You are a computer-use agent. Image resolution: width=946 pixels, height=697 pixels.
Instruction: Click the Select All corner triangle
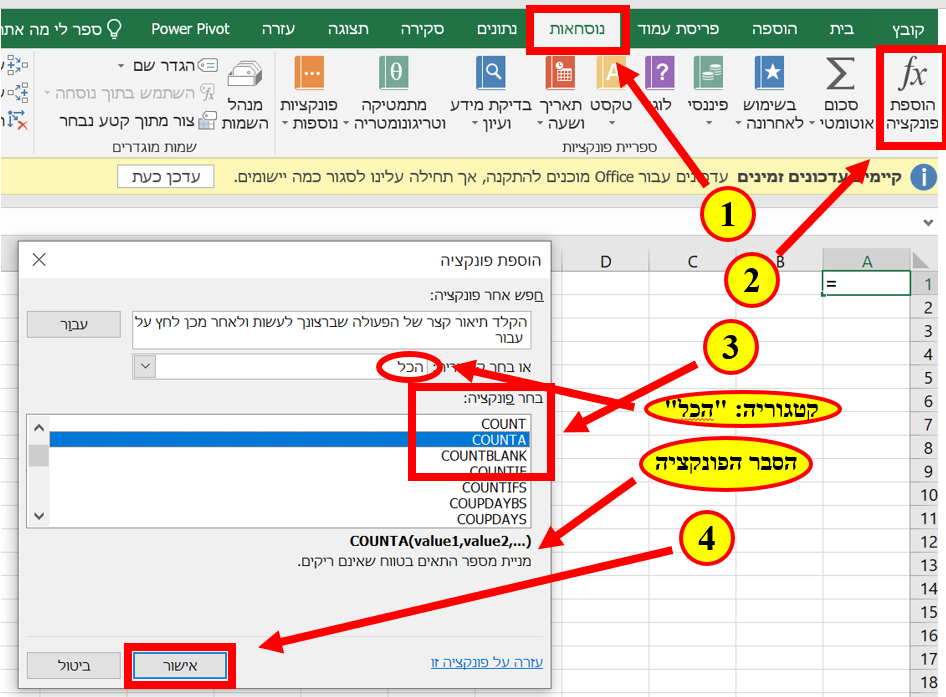(920, 261)
